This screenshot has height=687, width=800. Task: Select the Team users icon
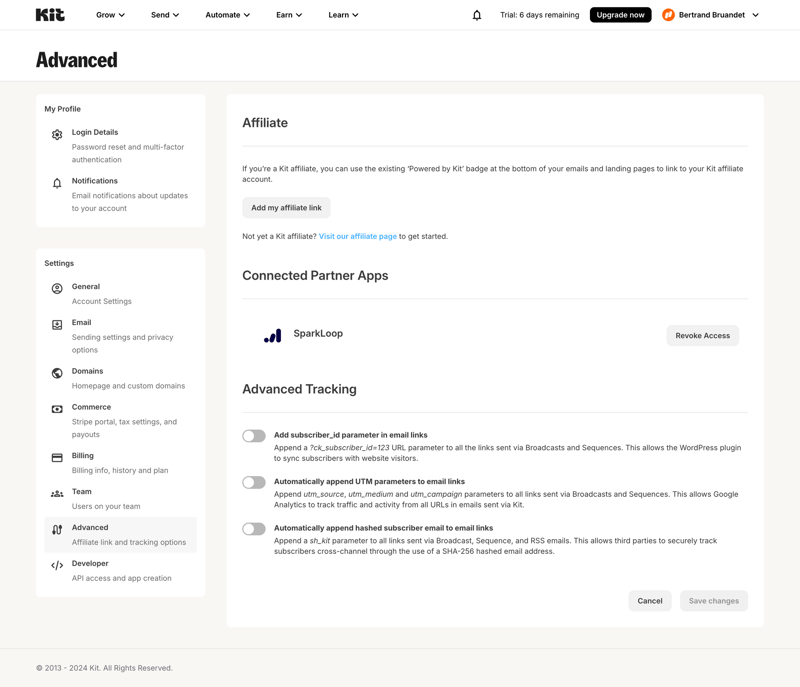[57, 492]
